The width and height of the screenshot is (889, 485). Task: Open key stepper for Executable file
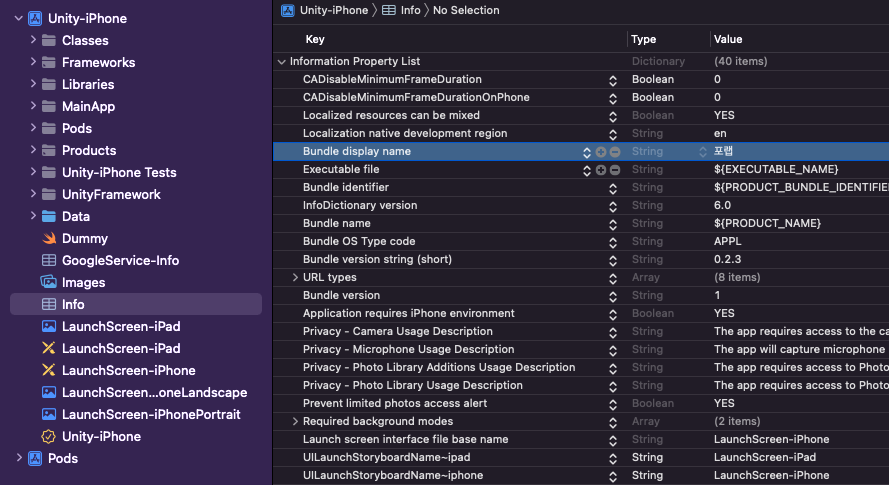[x=587, y=171]
